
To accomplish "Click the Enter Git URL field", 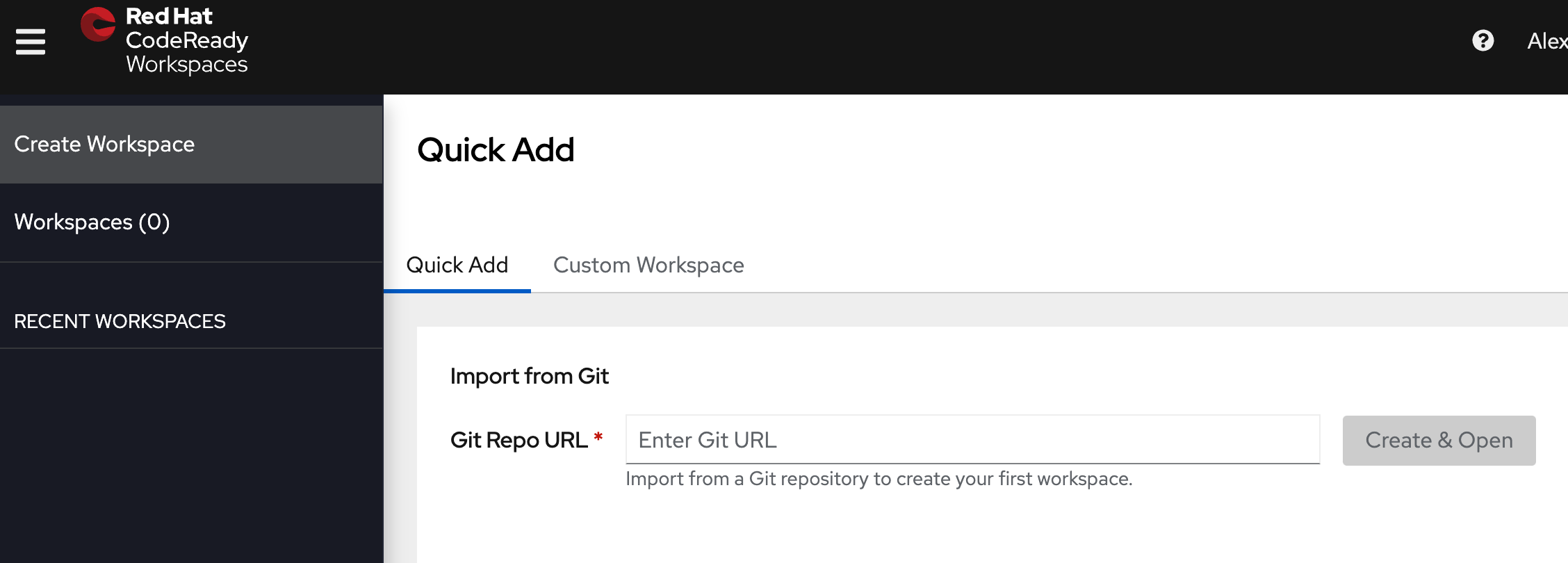I will pos(972,440).
